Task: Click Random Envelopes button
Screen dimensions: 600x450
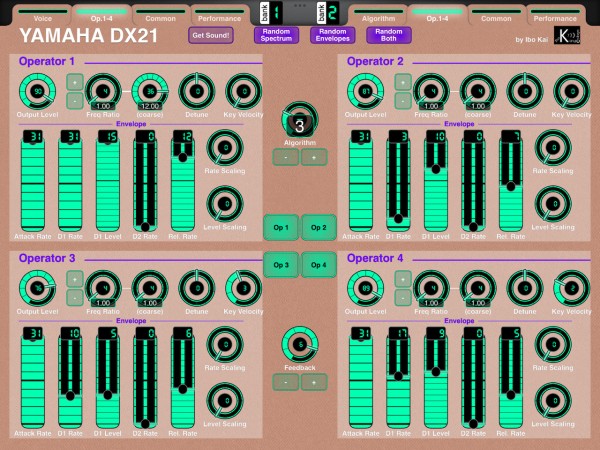Action: [333, 35]
